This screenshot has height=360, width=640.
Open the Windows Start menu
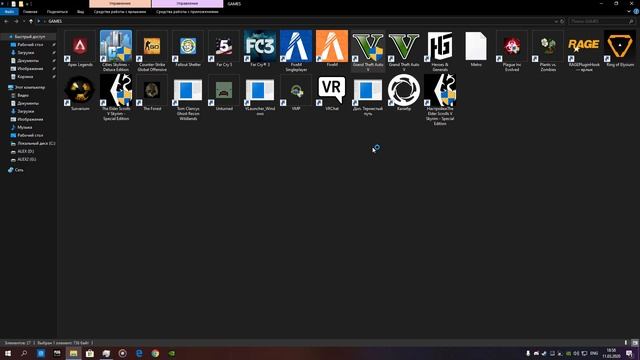pyautogui.click(x=8, y=353)
